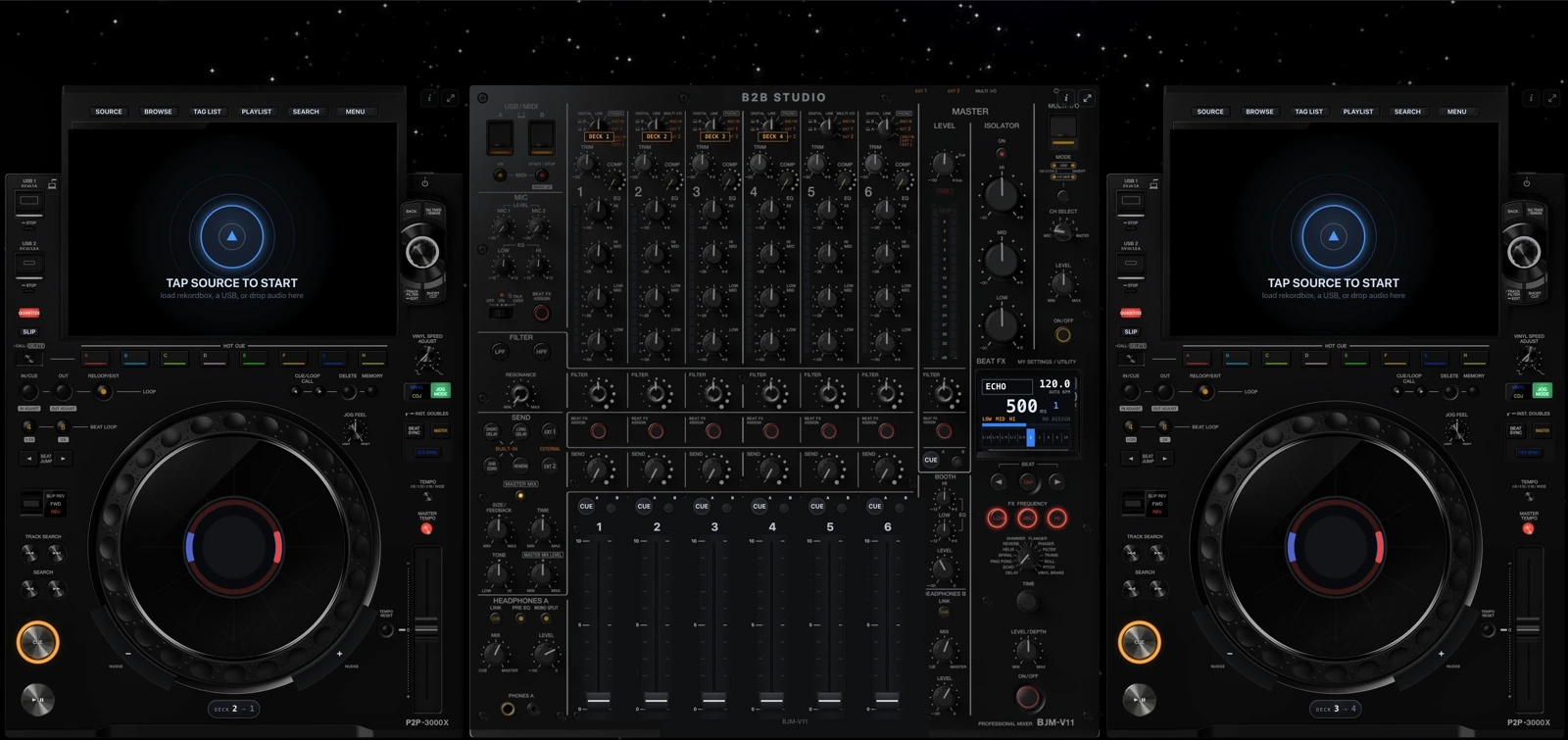
Task: Open BROWSE tab on left deck screen
Action: pyautogui.click(x=158, y=112)
